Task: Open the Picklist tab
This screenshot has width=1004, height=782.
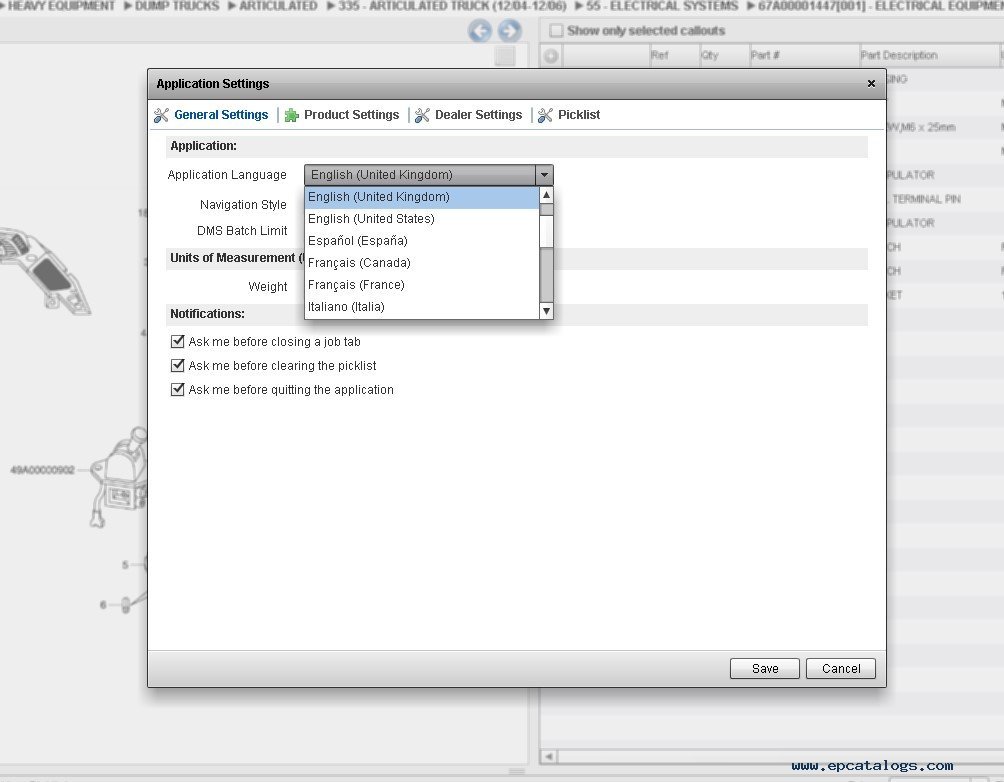Action: pos(579,115)
